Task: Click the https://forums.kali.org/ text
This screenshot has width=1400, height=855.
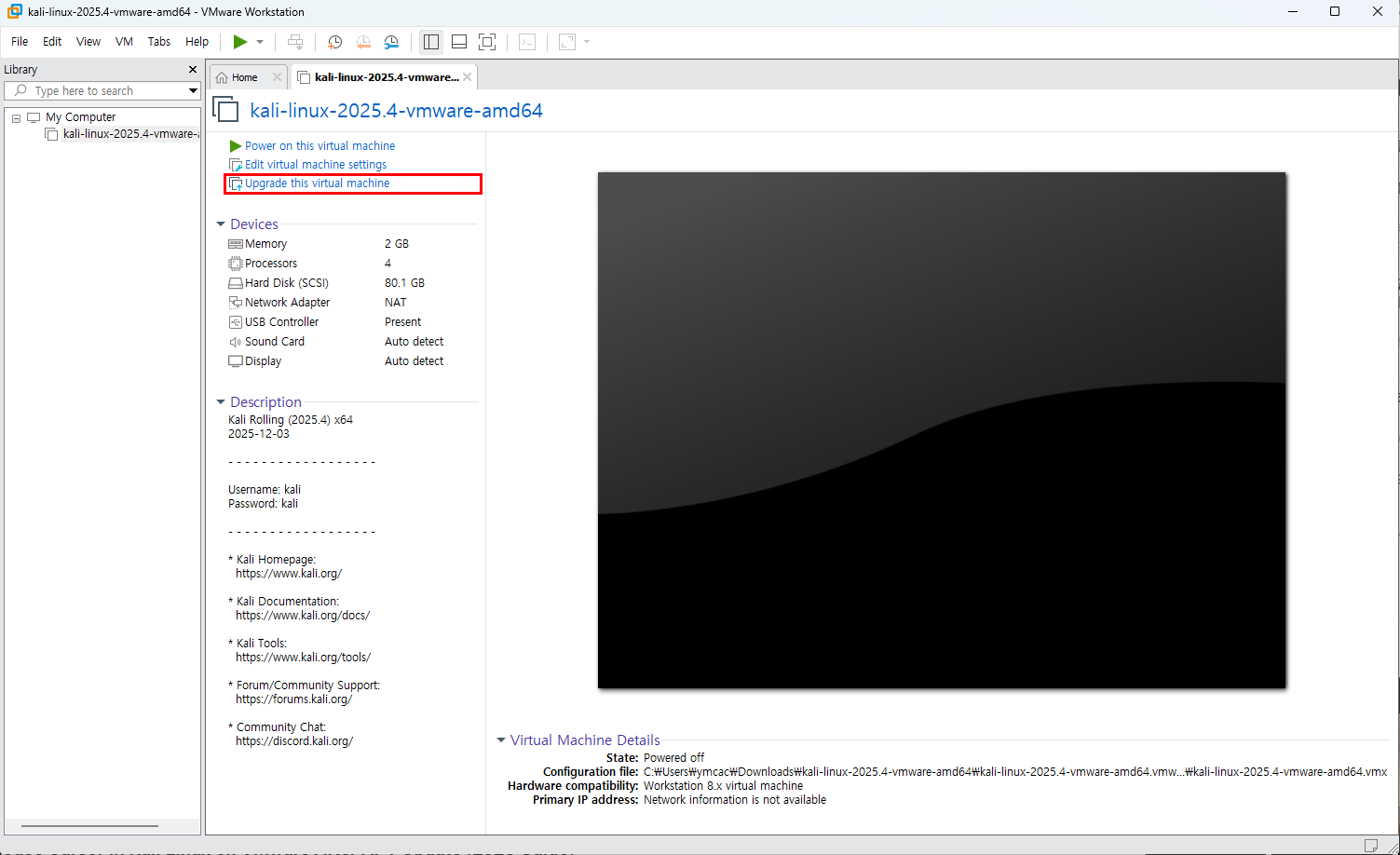Action: (294, 699)
